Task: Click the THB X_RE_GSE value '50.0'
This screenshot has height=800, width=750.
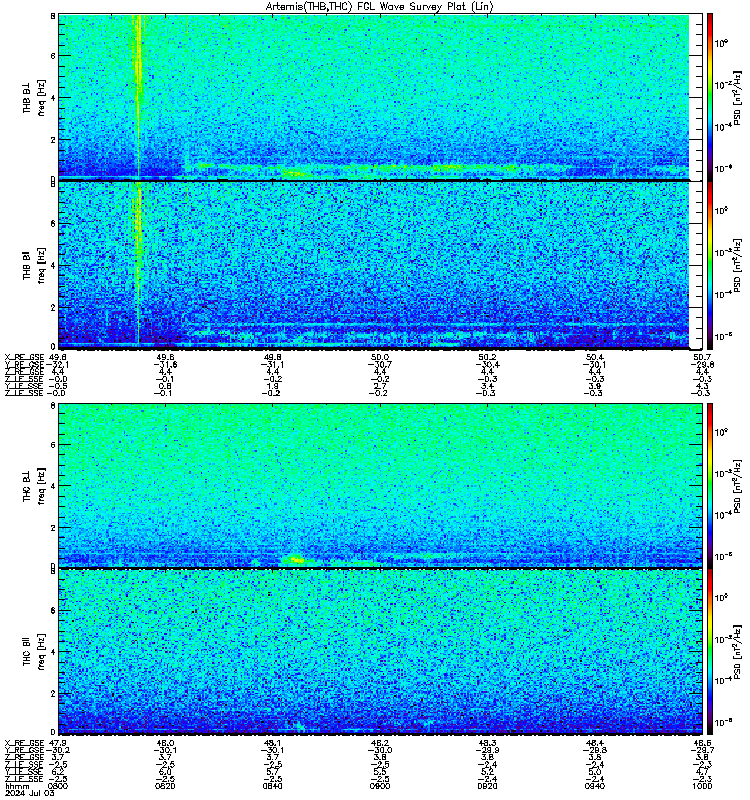Action: 380,357
